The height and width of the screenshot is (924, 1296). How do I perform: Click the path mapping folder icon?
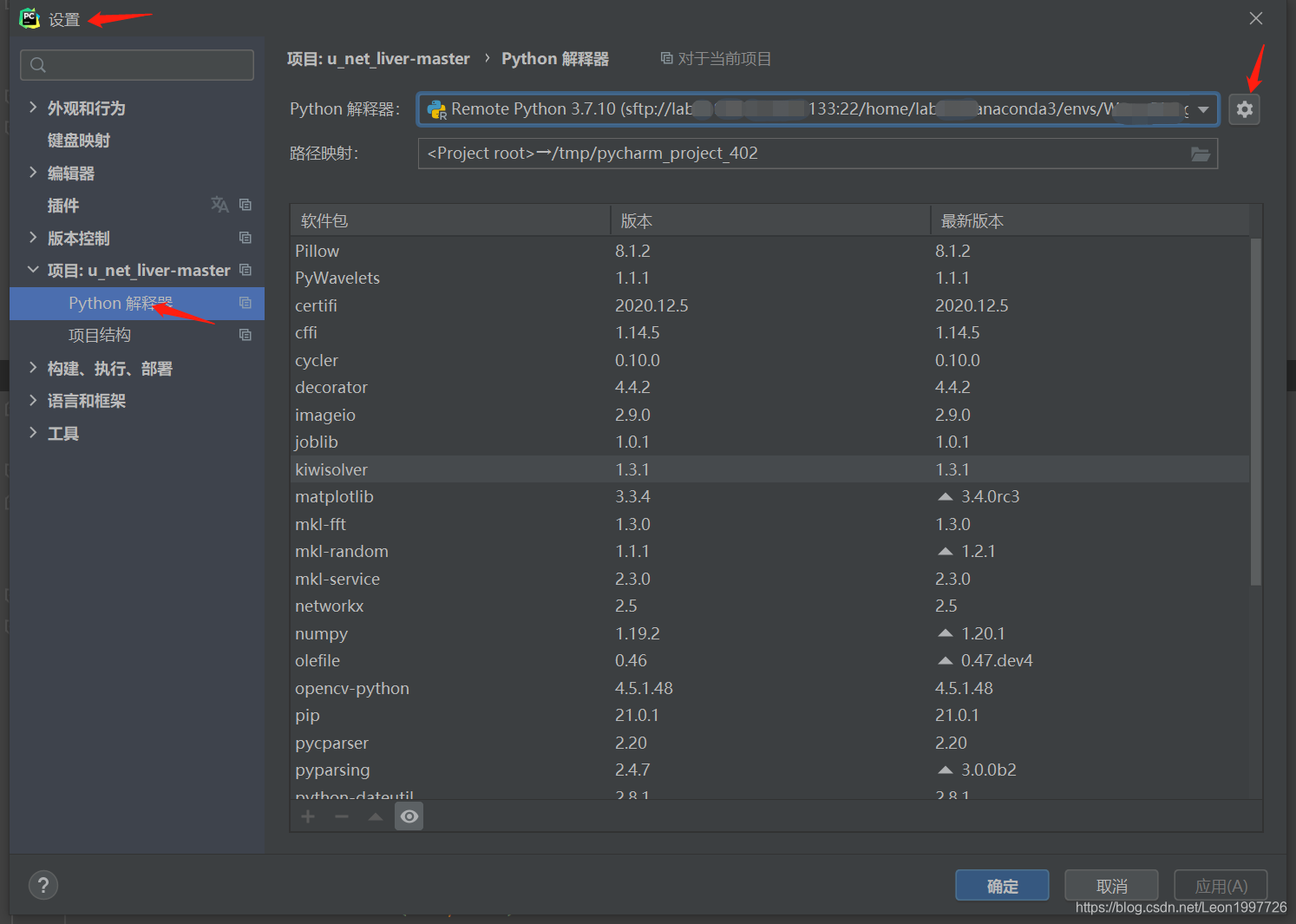click(x=1201, y=154)
